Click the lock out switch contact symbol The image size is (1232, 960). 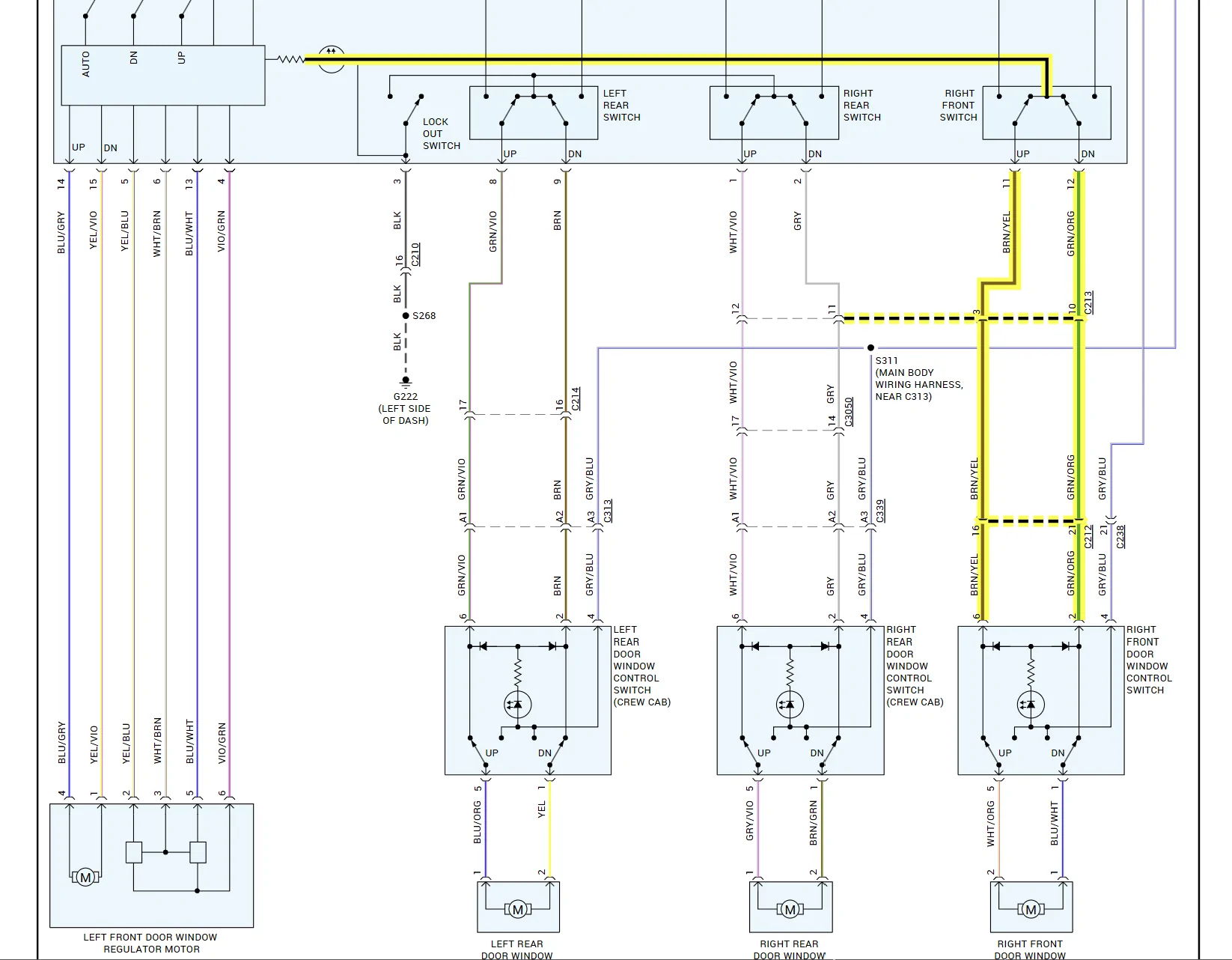(406, 110)
